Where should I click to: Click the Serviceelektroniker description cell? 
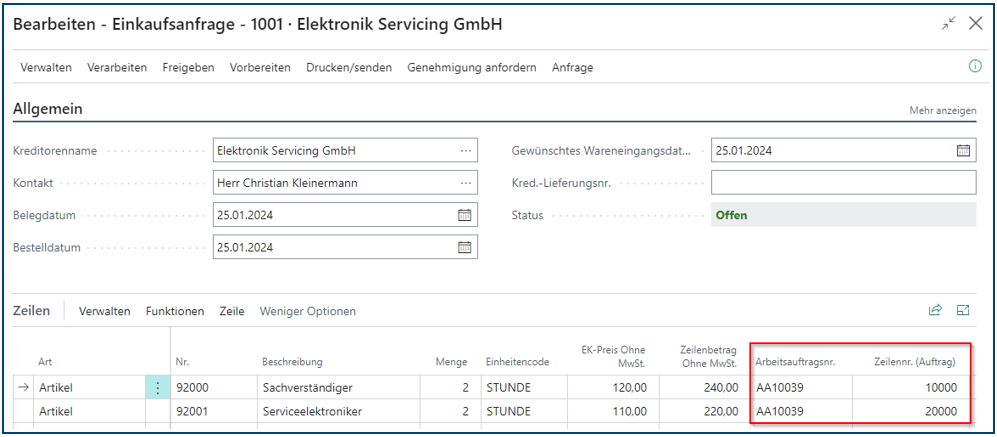click(339, 412)
